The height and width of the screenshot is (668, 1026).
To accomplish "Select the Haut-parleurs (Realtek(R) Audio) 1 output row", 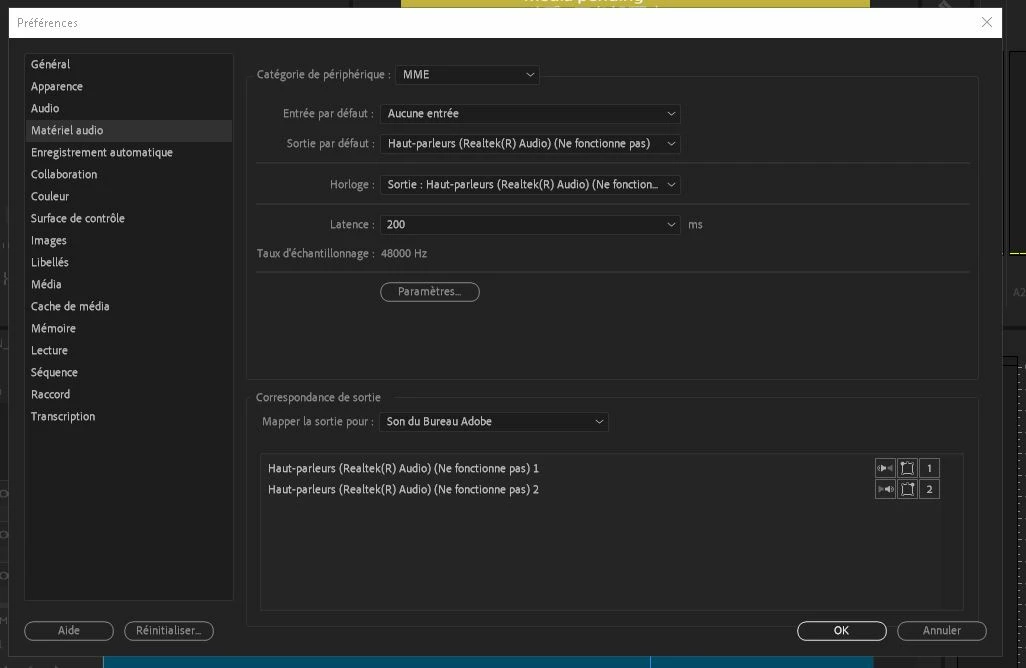I will (x=403, y=468).
